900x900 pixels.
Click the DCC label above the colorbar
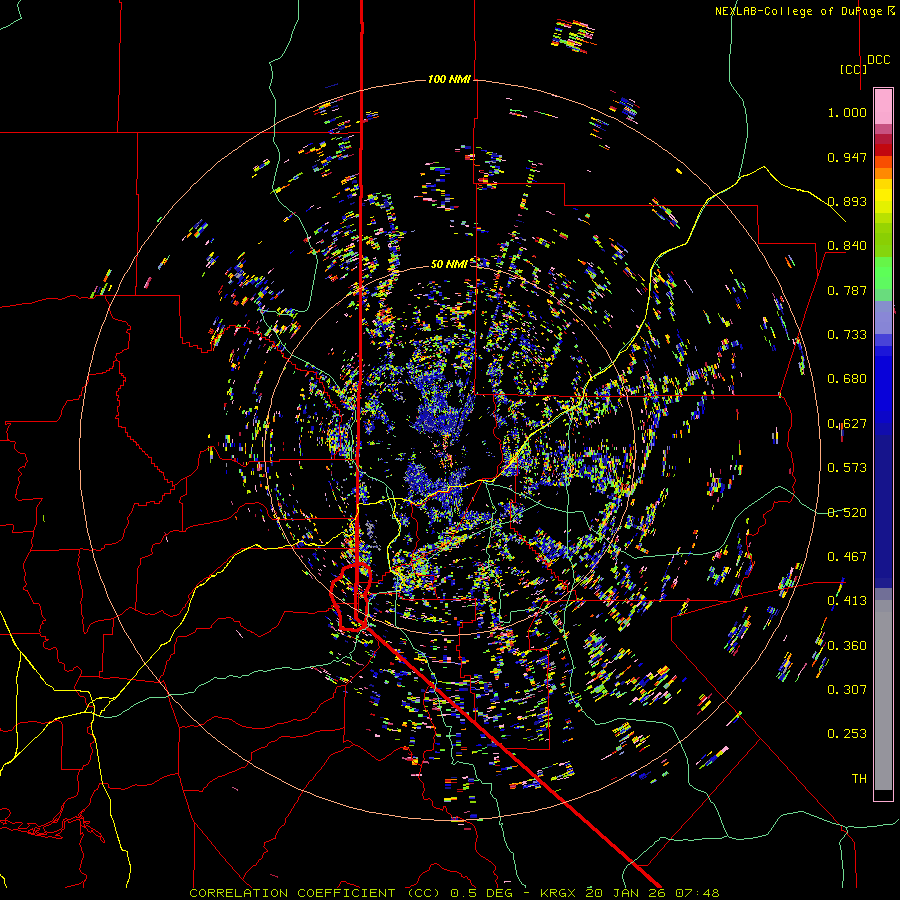pyautogui.click(x=878, y=60)
